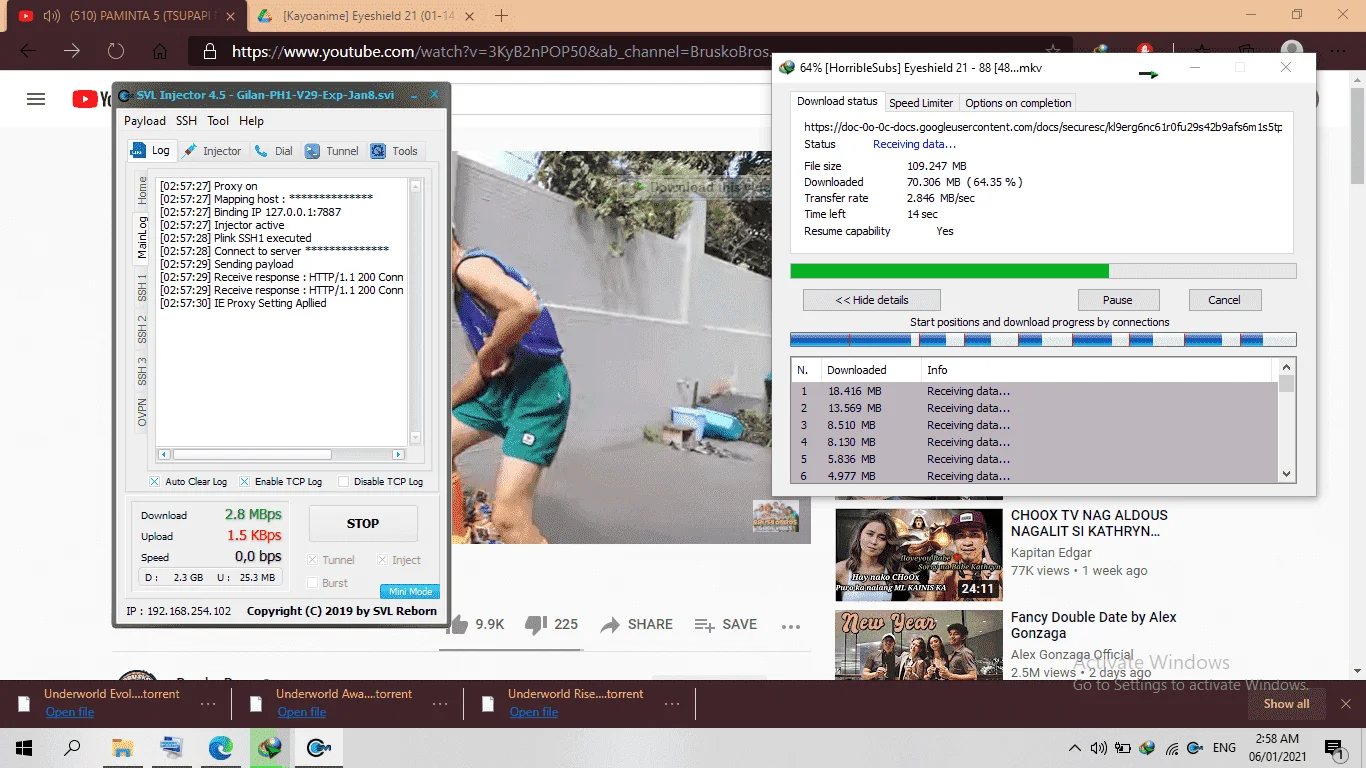Toggle the Inject checkbox in SVL Injector
This screenshot has height=768, width=1366.
tap(382, 560)
